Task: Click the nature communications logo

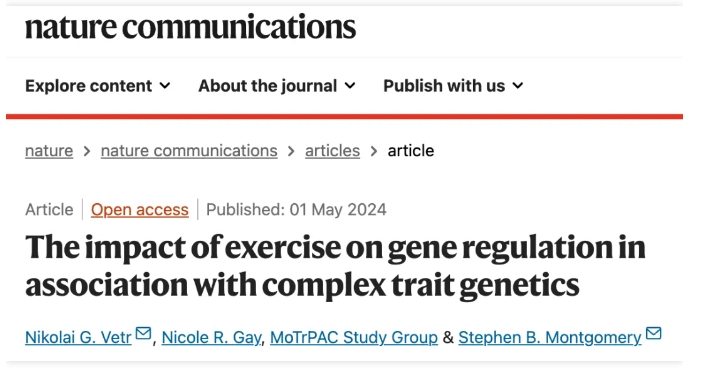Action: [190, 27]
